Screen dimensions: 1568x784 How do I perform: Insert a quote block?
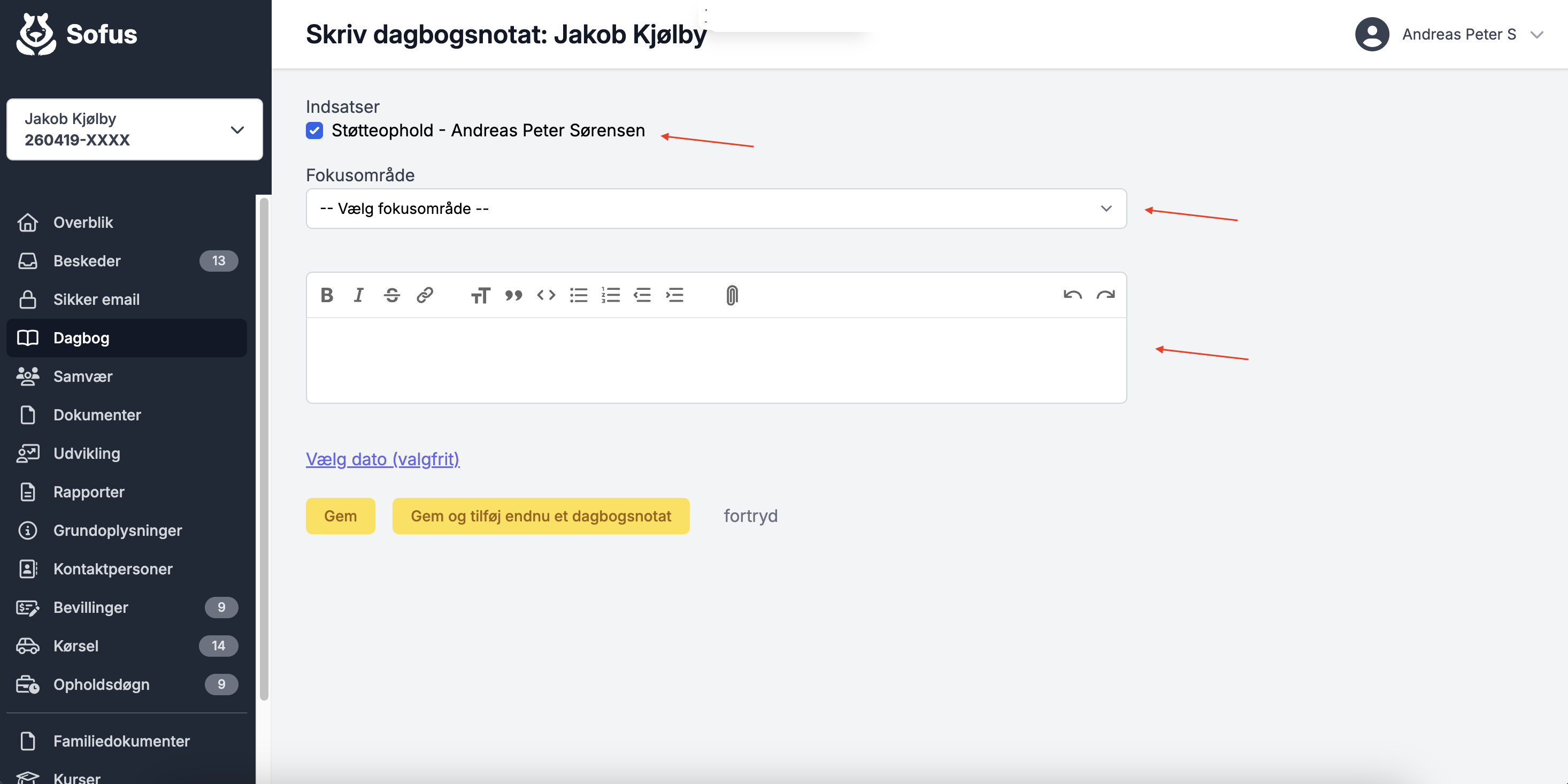[x=513, y=295]
